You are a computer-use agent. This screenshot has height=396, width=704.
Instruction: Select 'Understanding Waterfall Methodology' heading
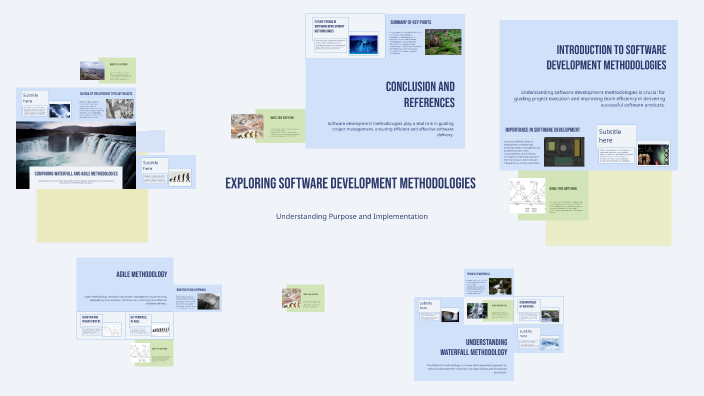[473, 347]
